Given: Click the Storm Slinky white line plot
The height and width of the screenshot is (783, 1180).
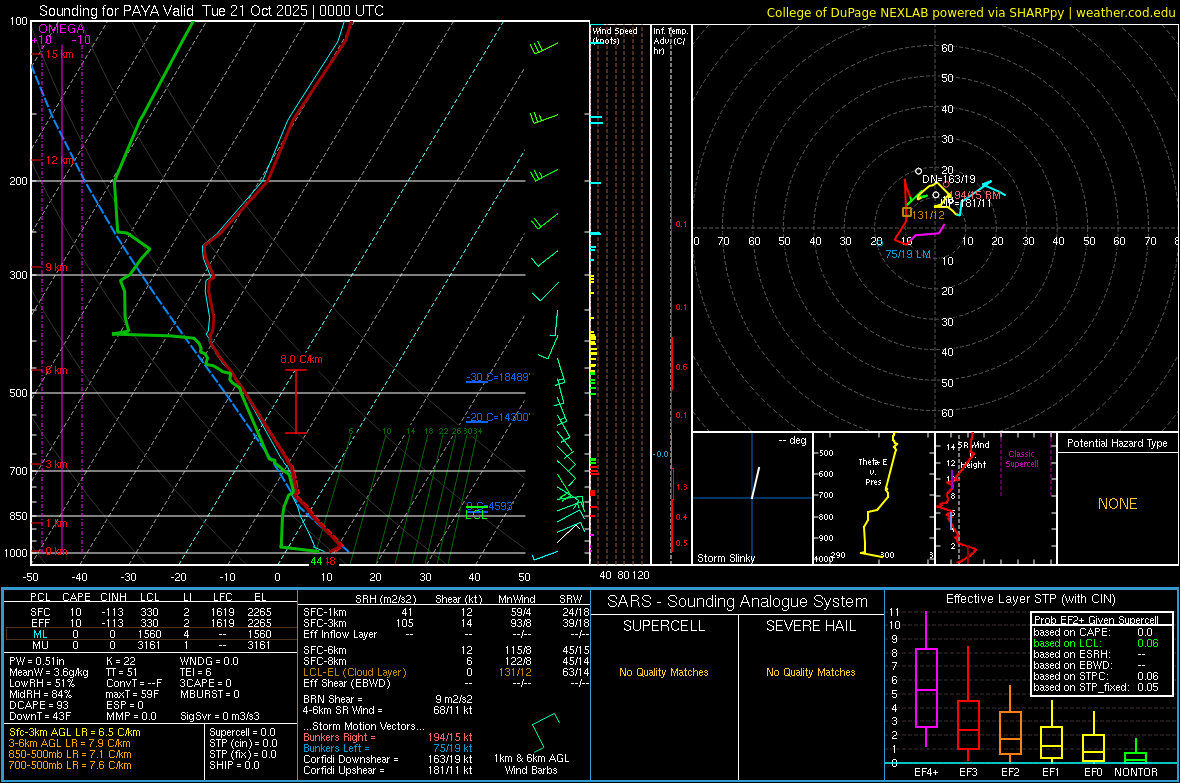Looking at the screenshot, I should [x=756, y=483].
